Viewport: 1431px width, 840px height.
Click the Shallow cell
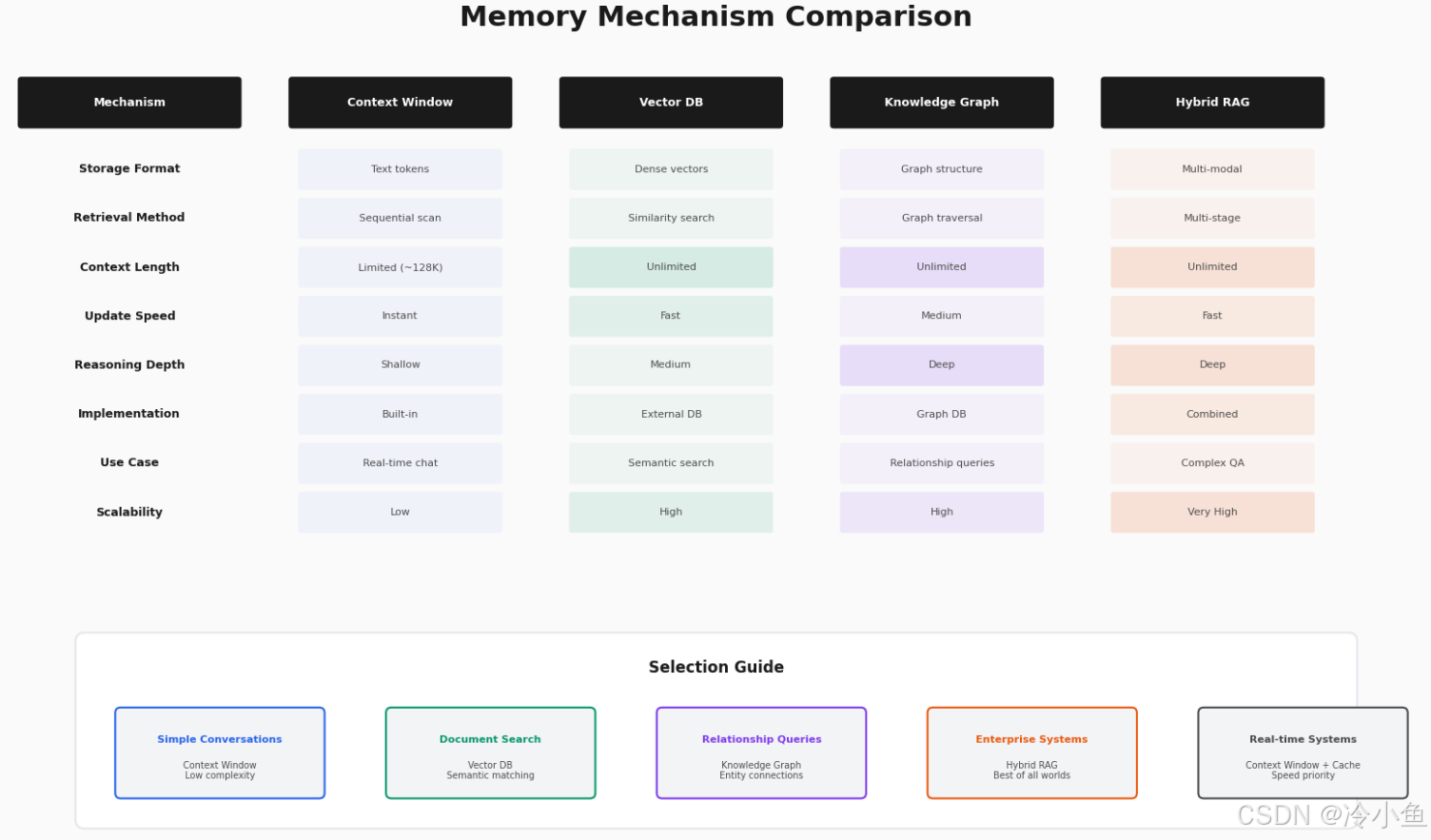pos(401,365)
